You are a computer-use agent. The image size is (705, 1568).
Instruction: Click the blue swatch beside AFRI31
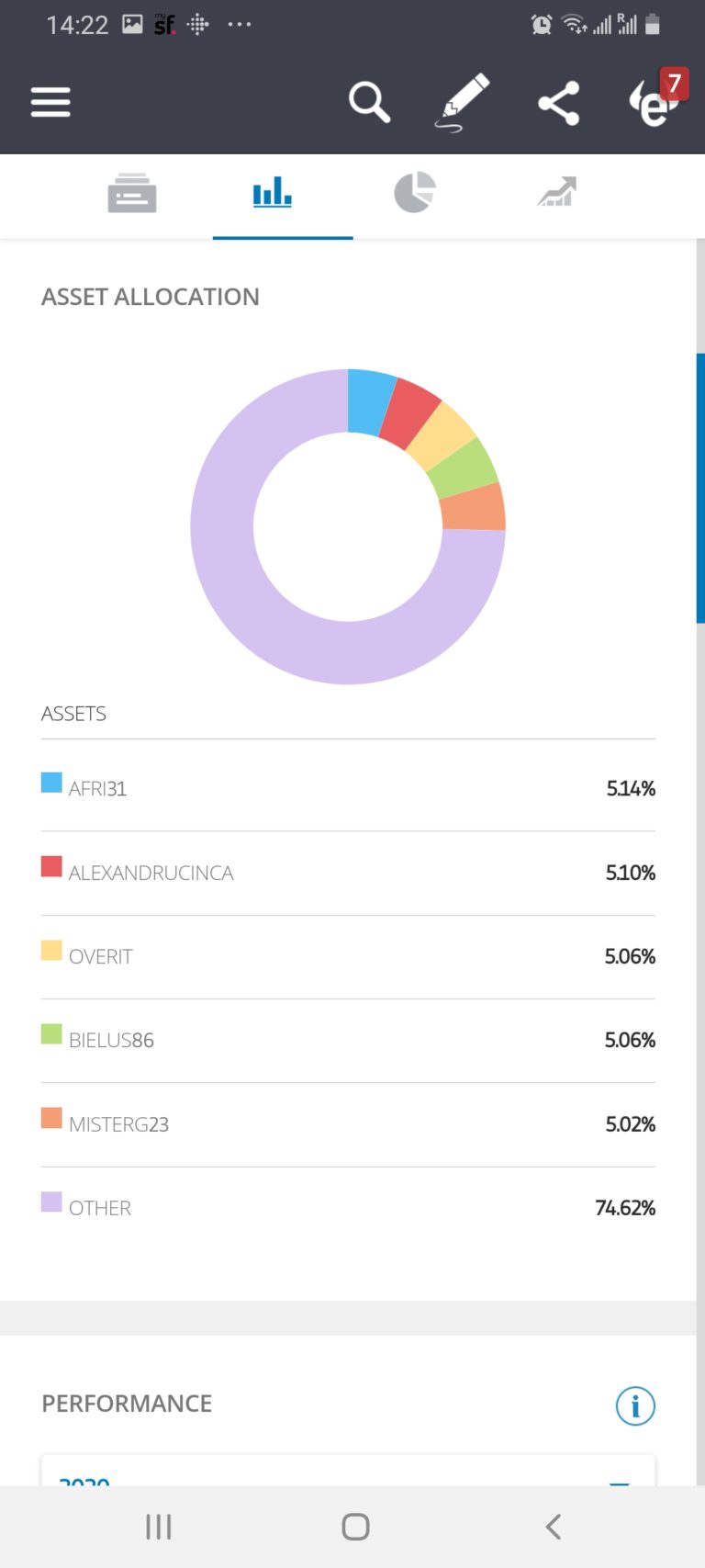point(50,783)
